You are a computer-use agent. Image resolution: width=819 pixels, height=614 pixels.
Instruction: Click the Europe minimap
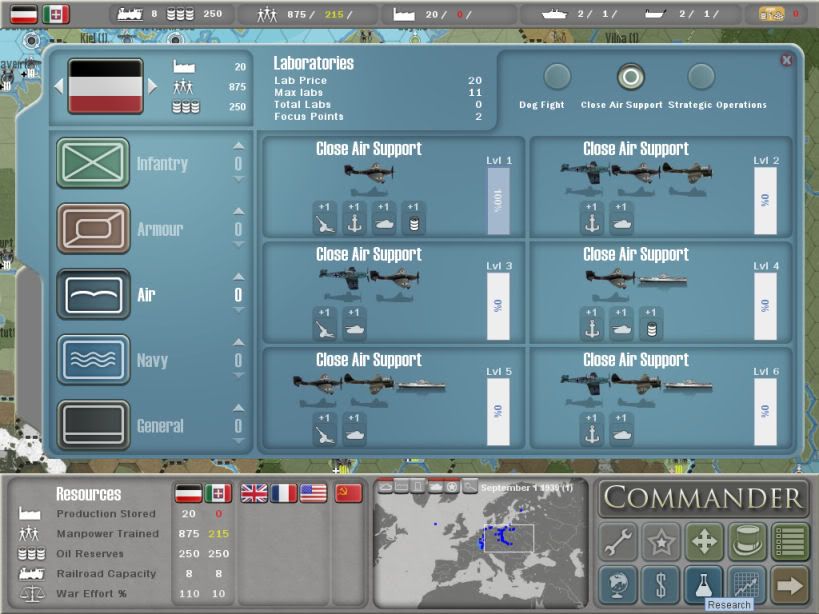pyautogui.click(x=481, y=546)
